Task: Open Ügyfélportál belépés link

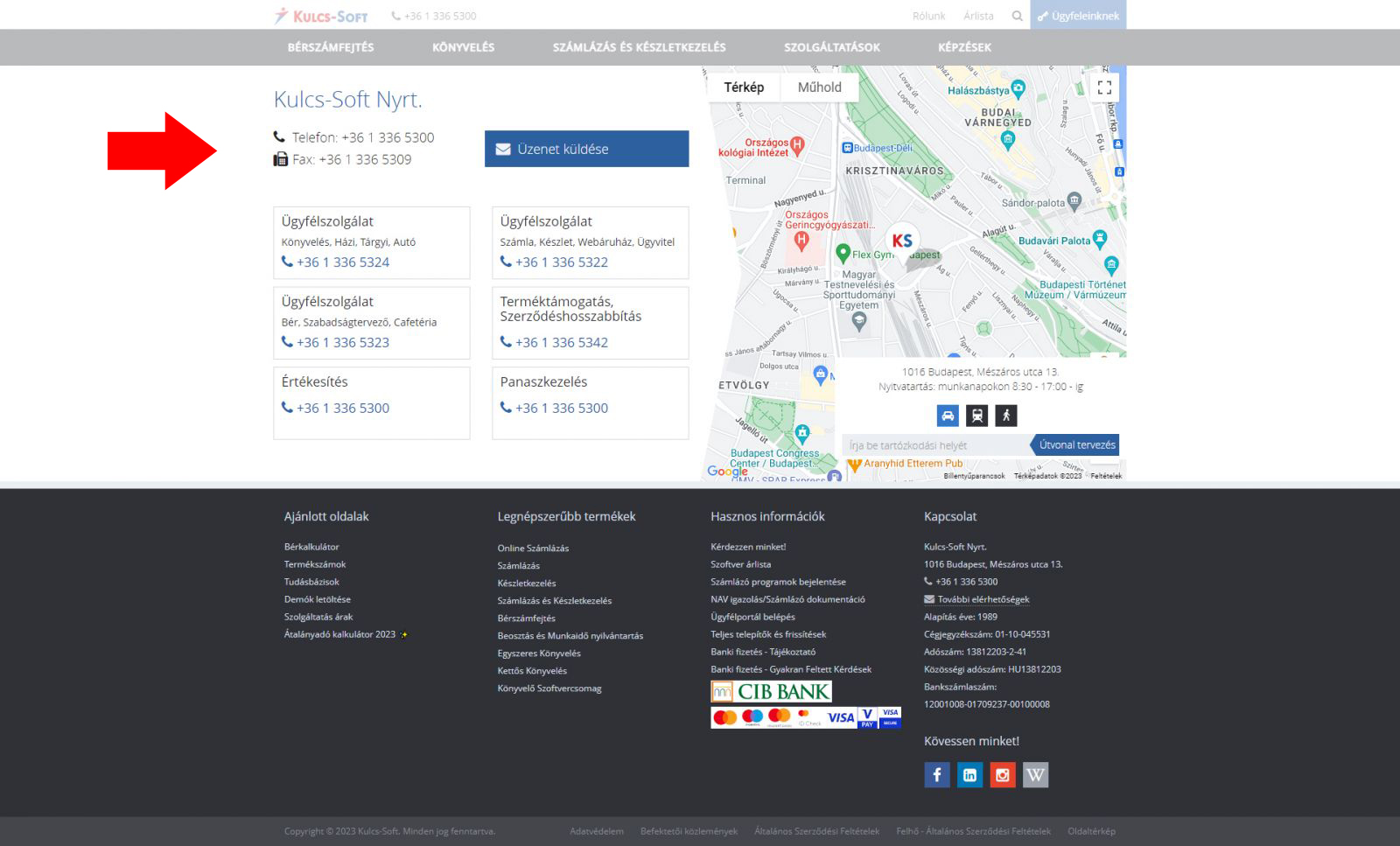Action: click(x=752, y=617)
